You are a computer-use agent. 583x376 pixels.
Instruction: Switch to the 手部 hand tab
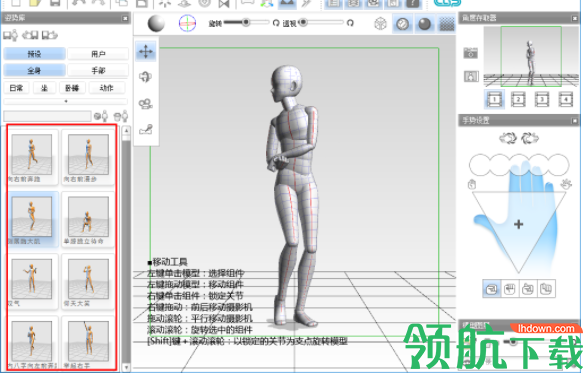(98, 70)
